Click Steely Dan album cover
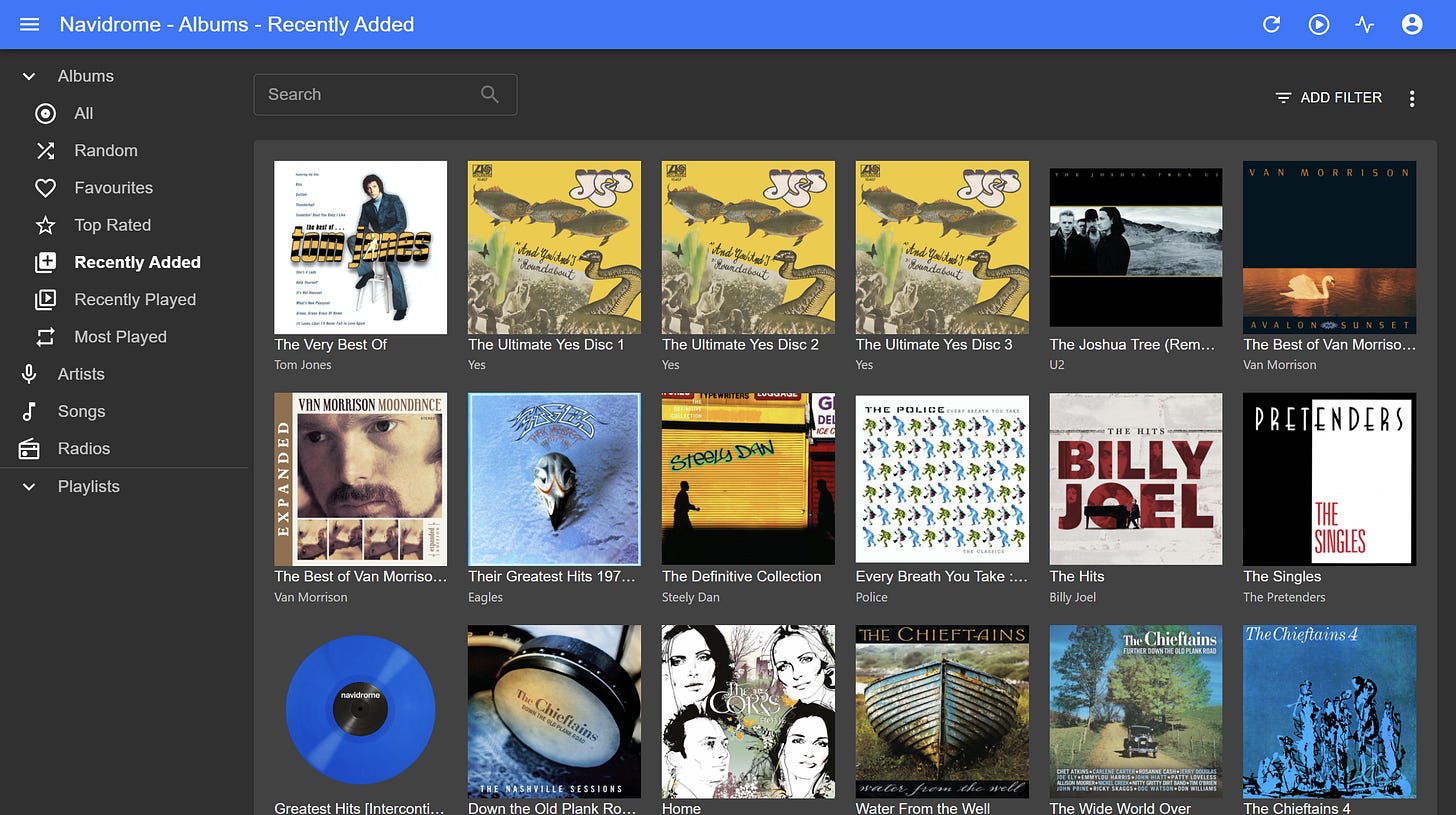 (748, 479)
